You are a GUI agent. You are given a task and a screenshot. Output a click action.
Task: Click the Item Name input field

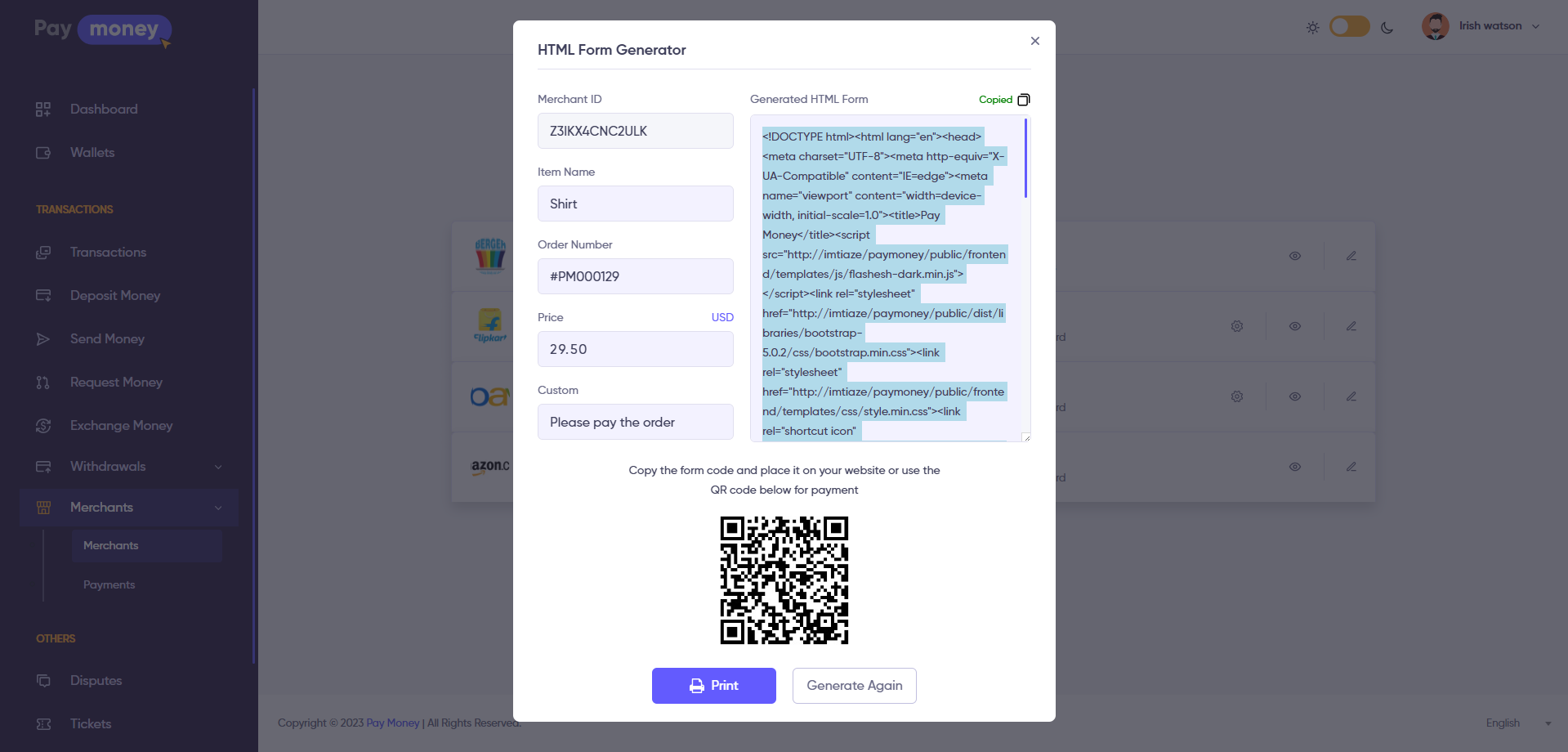click(635, 204)
